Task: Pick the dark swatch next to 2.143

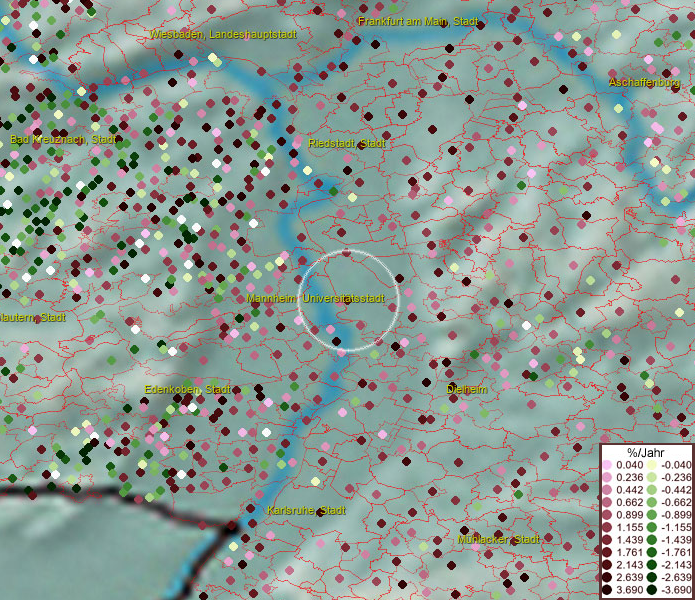Action: point(607,565)
